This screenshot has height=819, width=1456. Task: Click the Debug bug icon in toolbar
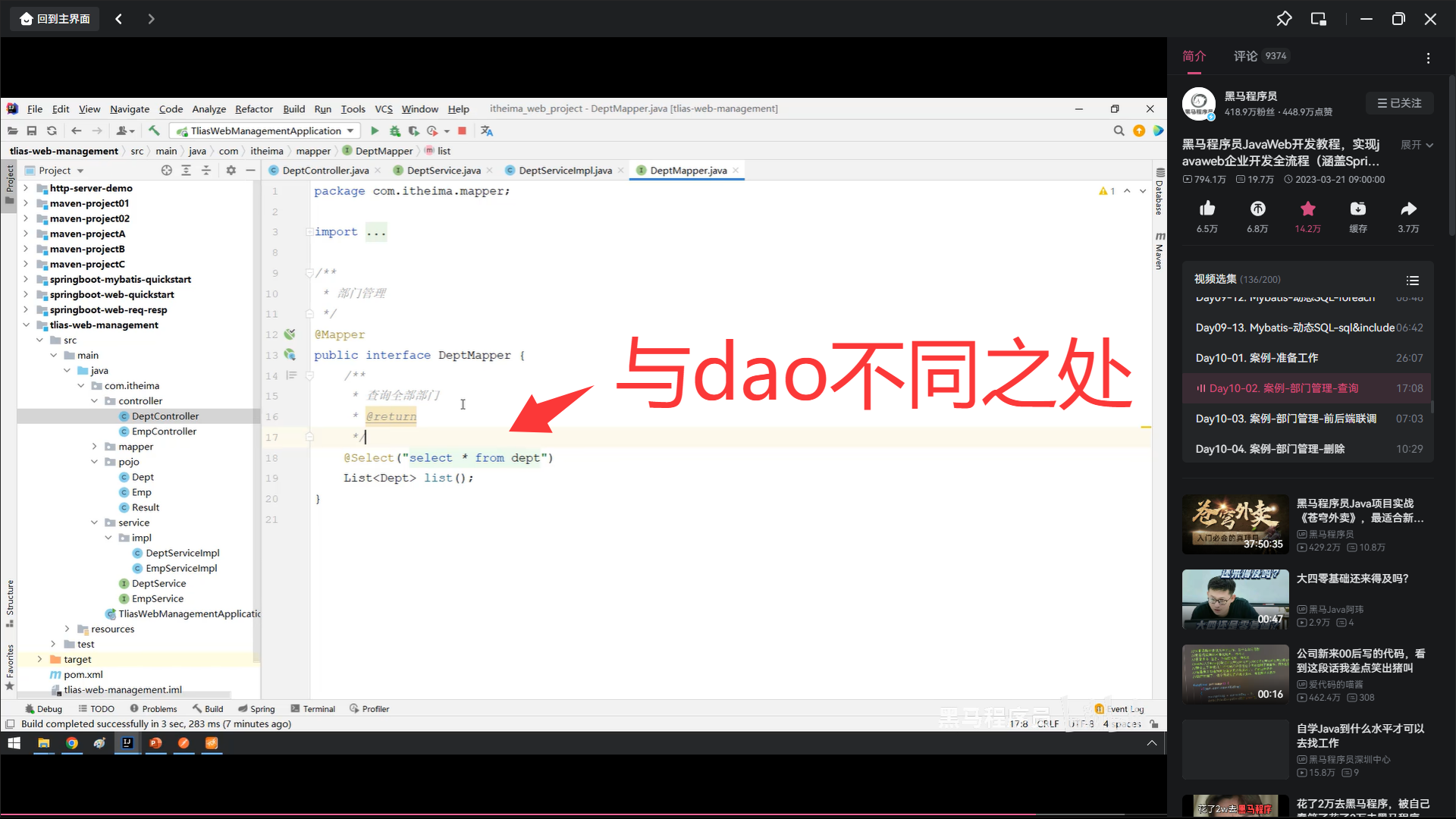[x=394, y=130]
